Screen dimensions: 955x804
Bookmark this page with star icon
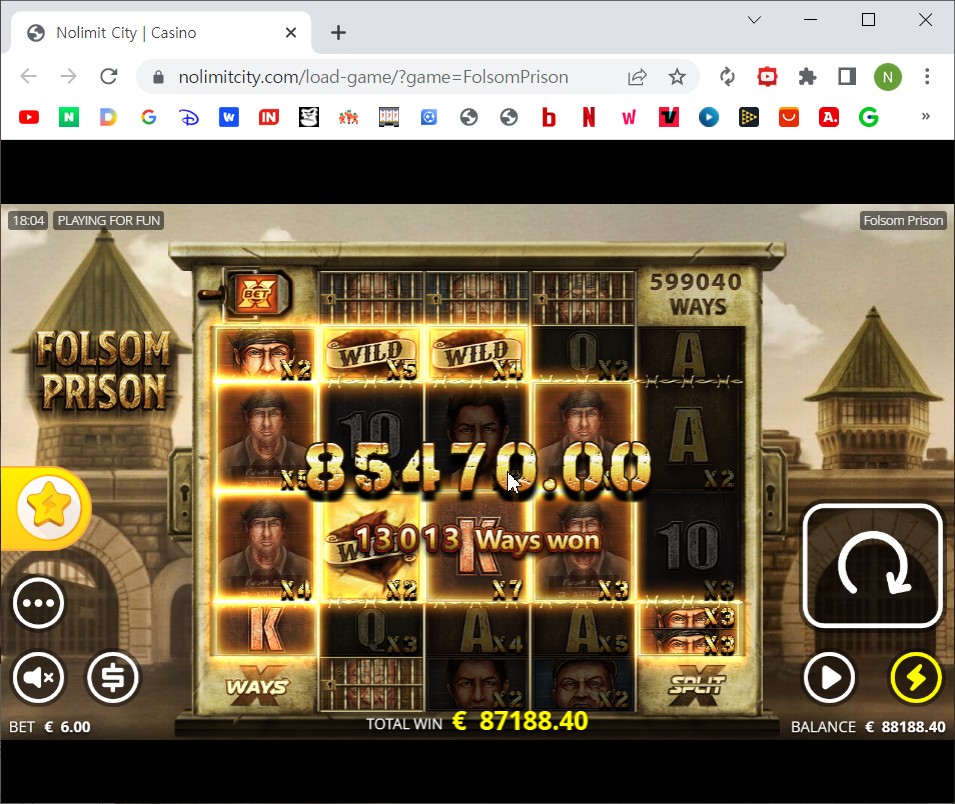tap(677, 77)
